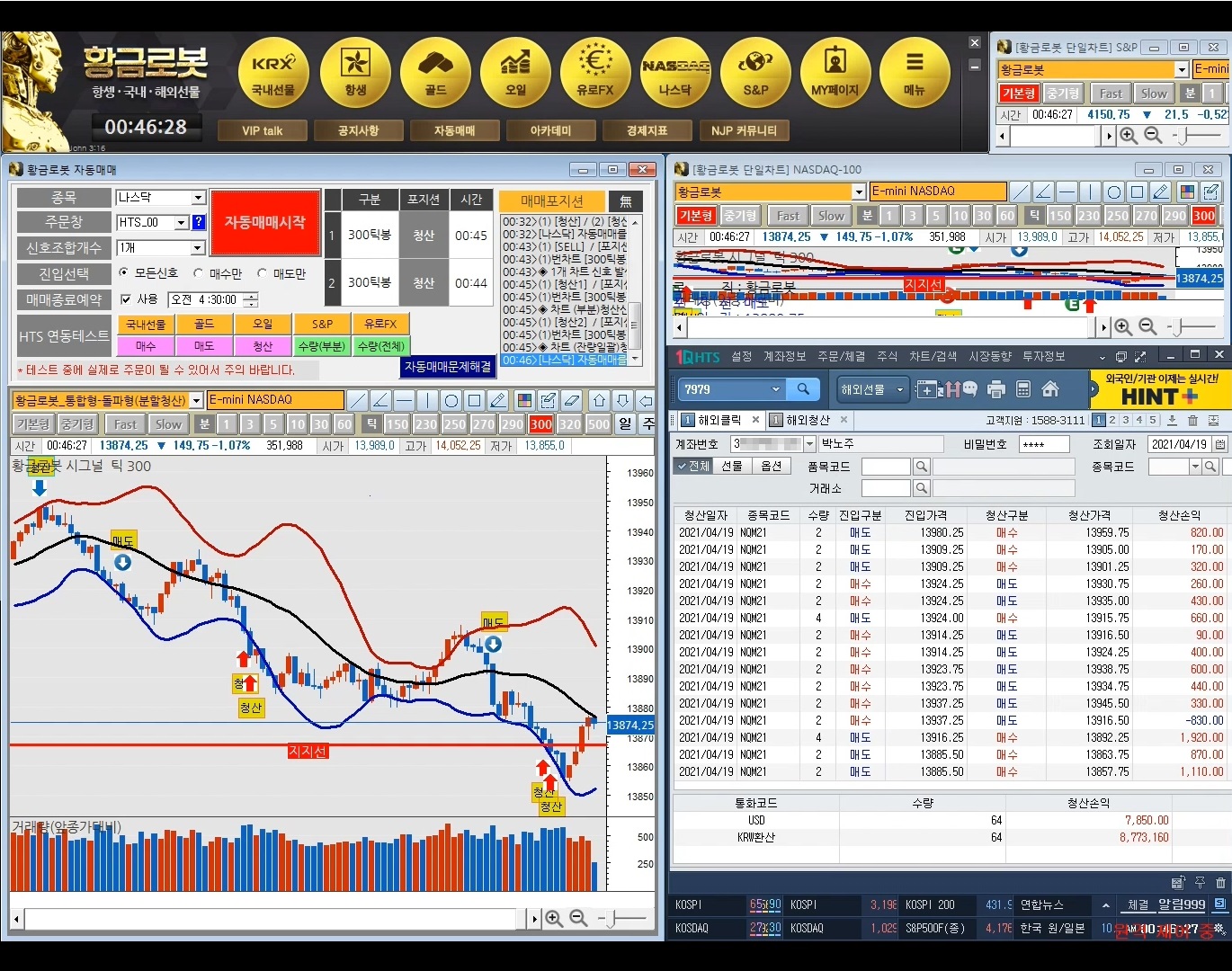Viewport: 1232px width, 971px height.
Task: Switch to 해외클릭 tab
Action: 719,420
